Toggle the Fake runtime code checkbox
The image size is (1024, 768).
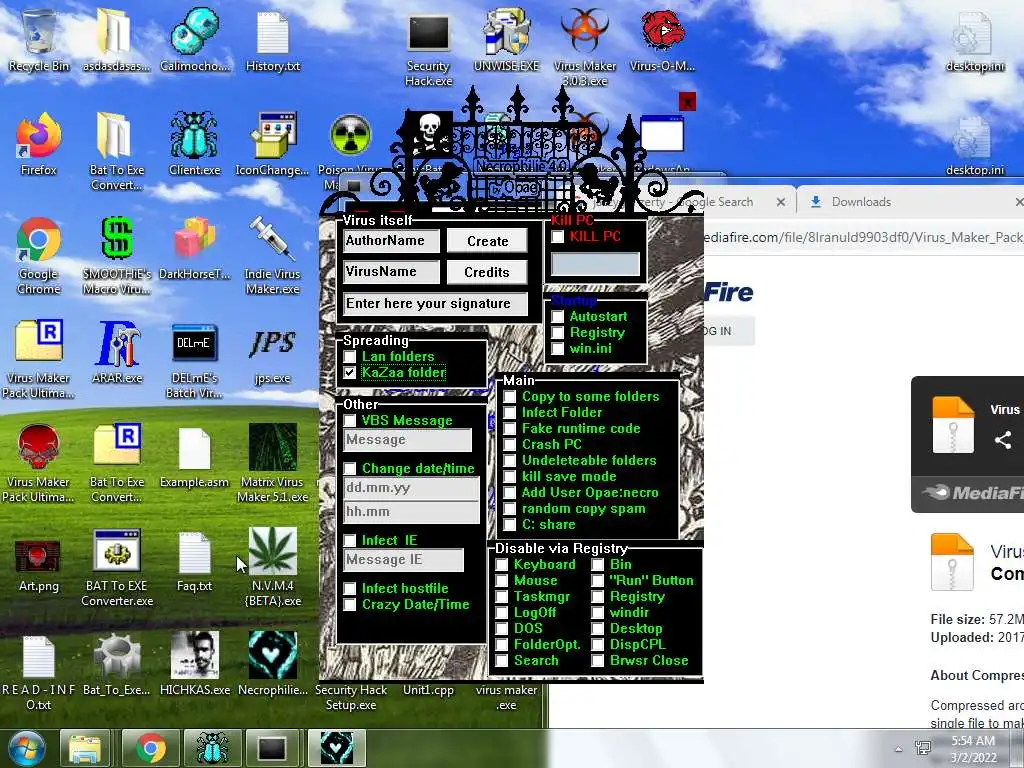pyautogui.click(x=510, y=428)
